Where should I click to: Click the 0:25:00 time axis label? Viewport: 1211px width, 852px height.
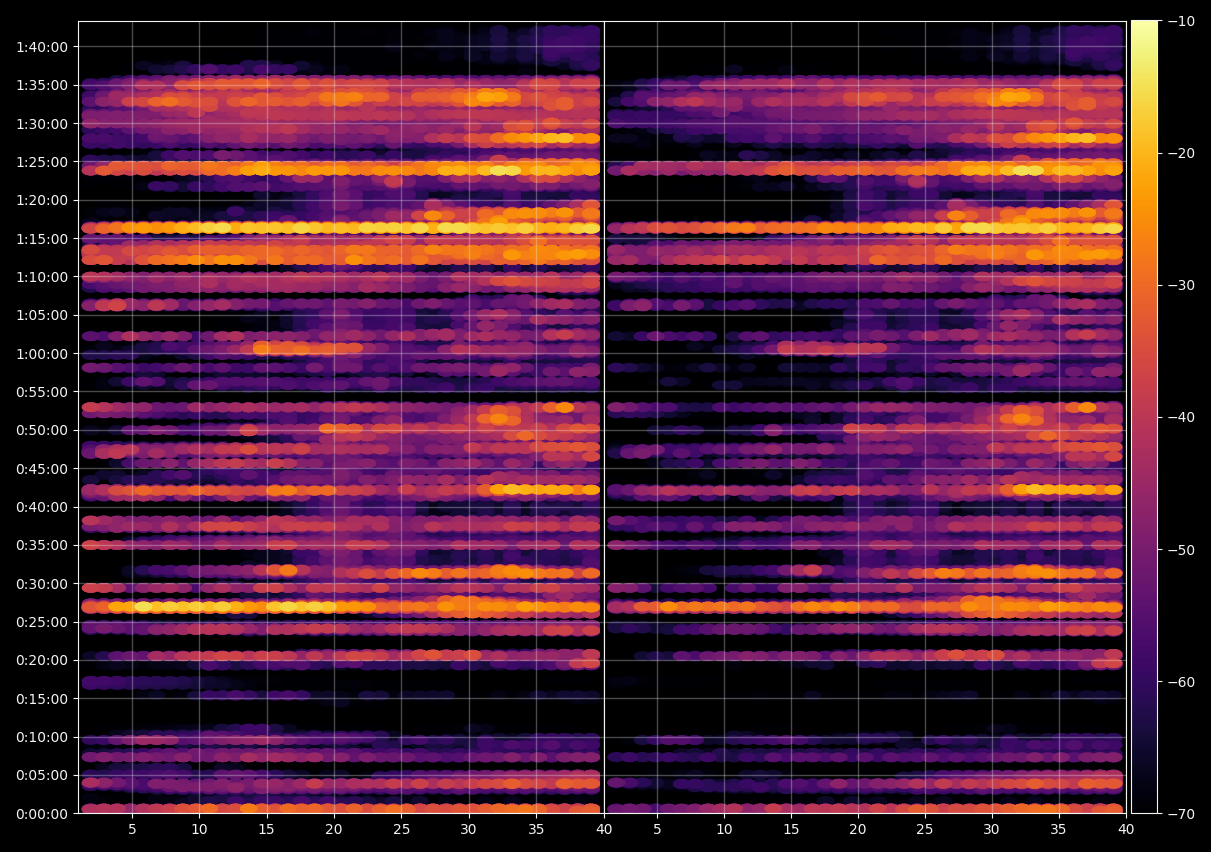pyautogui.click(x=41, y=622)
